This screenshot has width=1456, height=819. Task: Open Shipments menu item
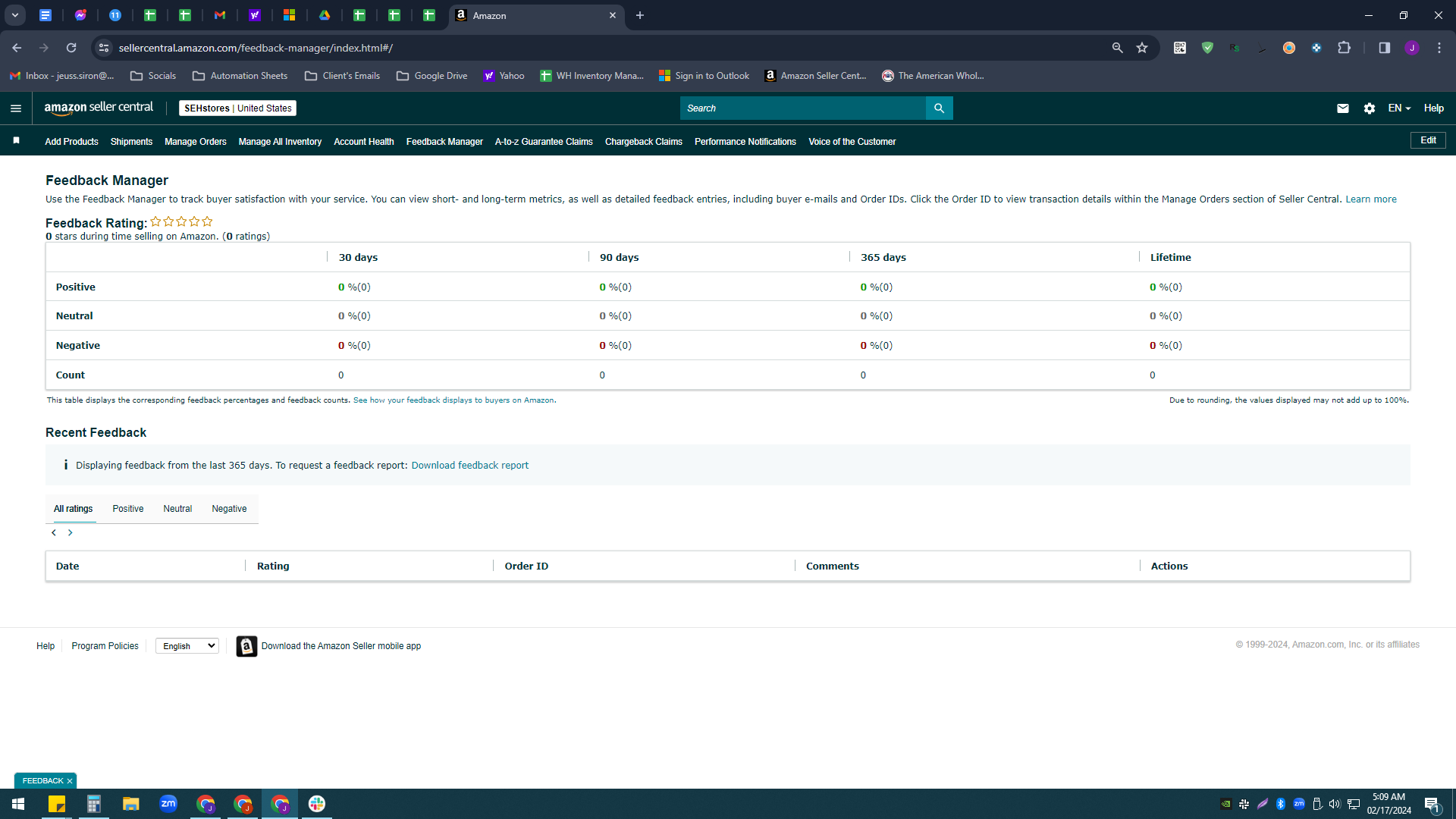[x=131, y=142]
